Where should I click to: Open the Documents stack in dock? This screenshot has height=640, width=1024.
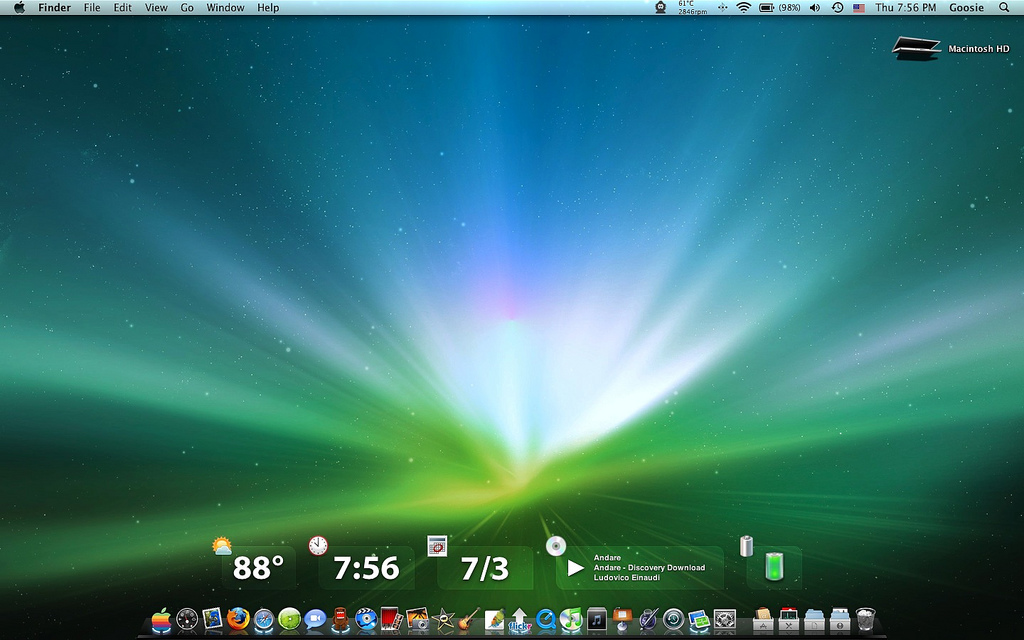pos(814,619)
